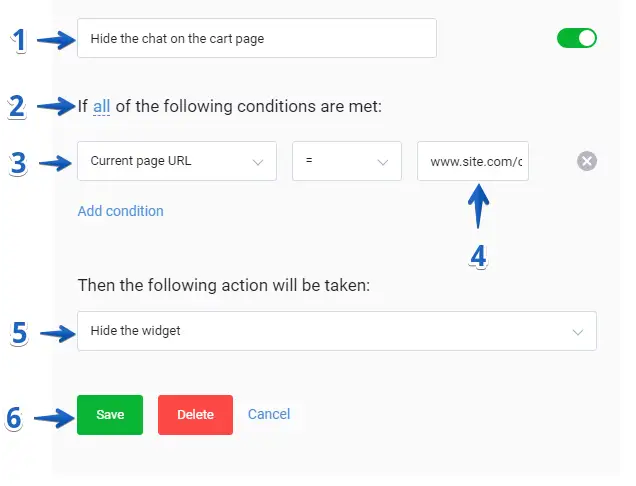Toggle the green rule enable switch

point(577,38)
